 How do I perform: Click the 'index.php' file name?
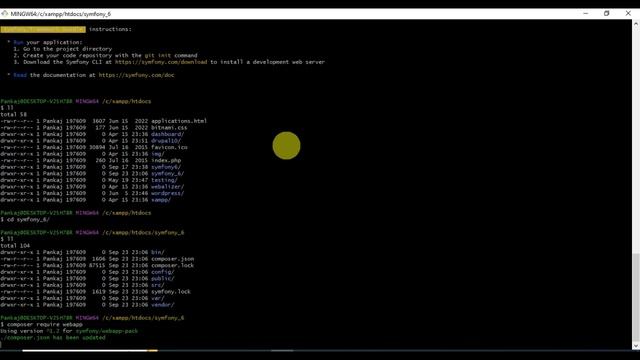[166, 160]
